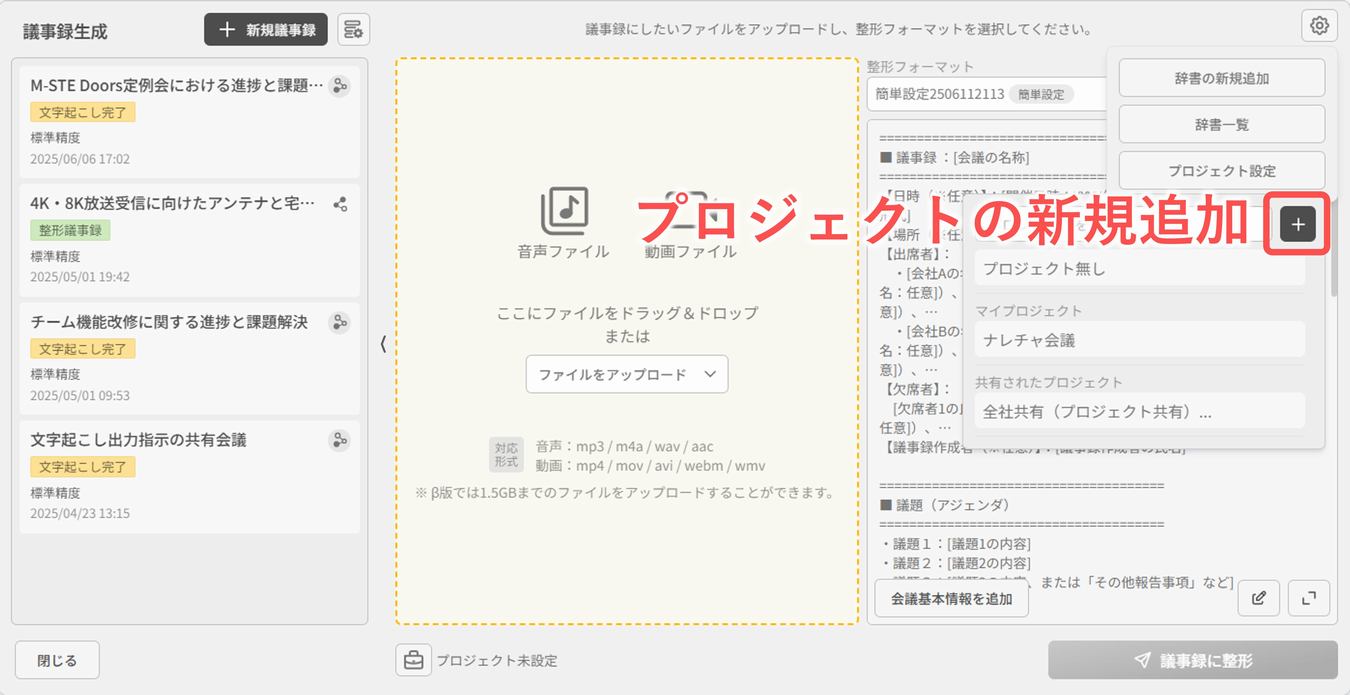The width and height of the screenshot is (1350, 695).
Task: Collapse the sidebar using the chevron
Action: [381, 343]
